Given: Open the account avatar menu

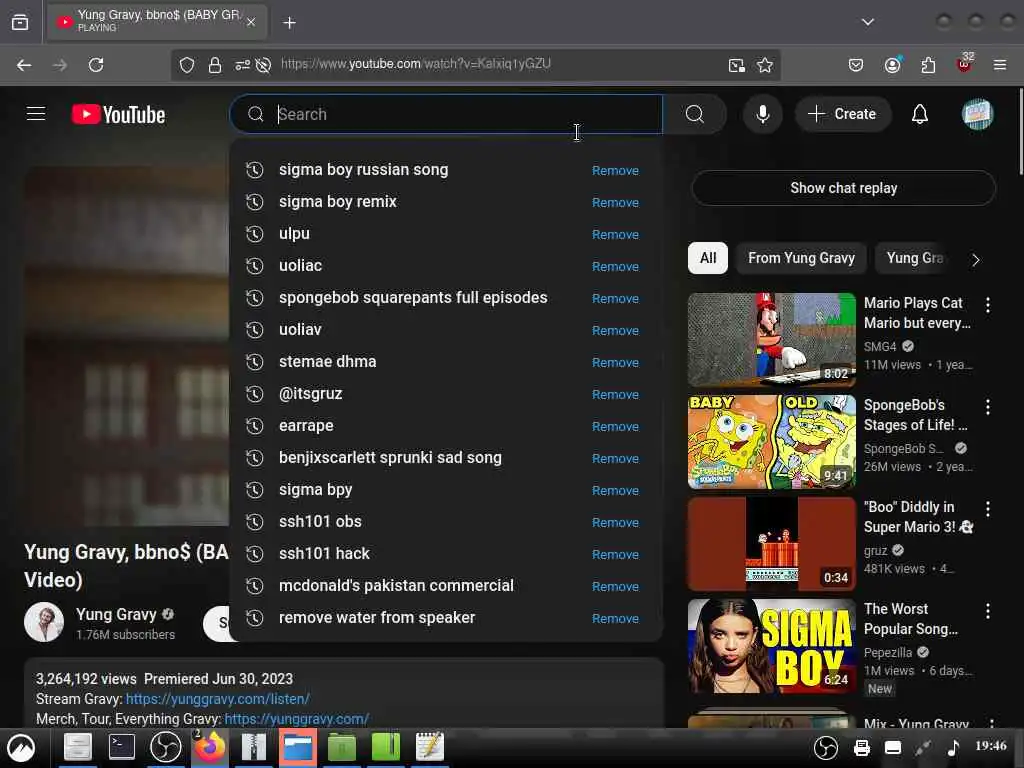Looking at the screenshot, I should pos(977,114).
